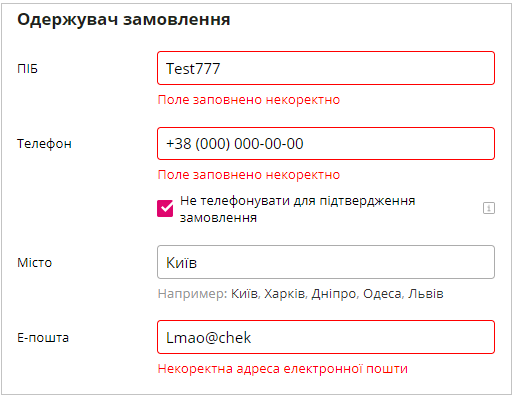Click the ПІБ field label
This screenshot has width=514, height=398.
click(x=27, y=69)
